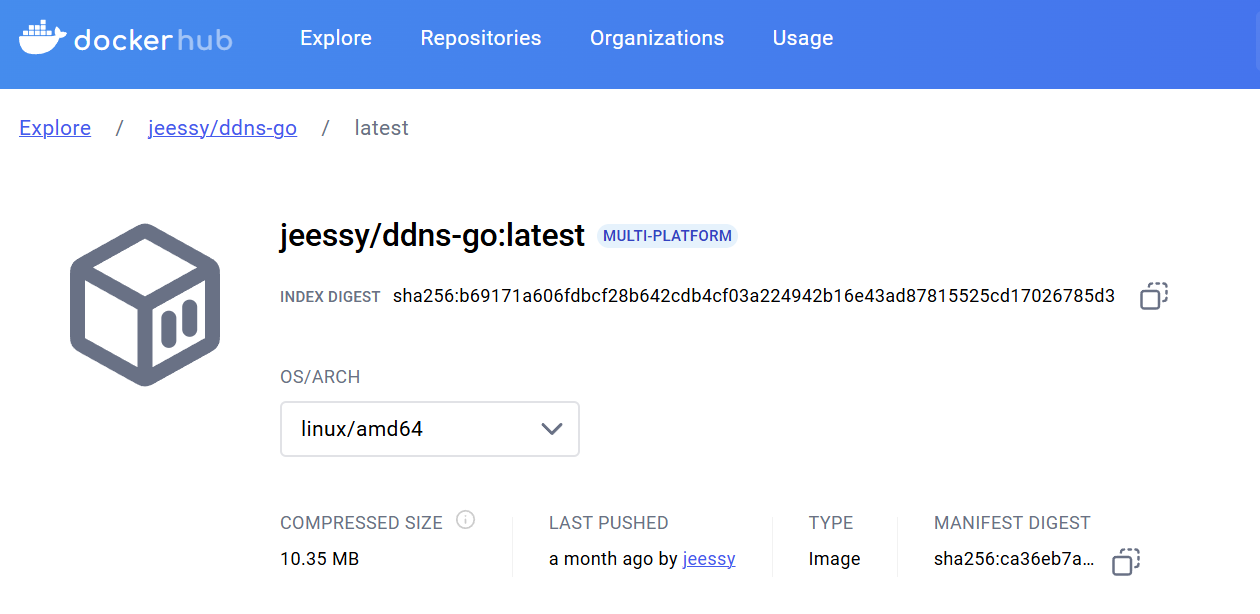1260x614 pixels.
Task: Click the 'latest' breadcrumb text
Action: click(x=382, y=128)
